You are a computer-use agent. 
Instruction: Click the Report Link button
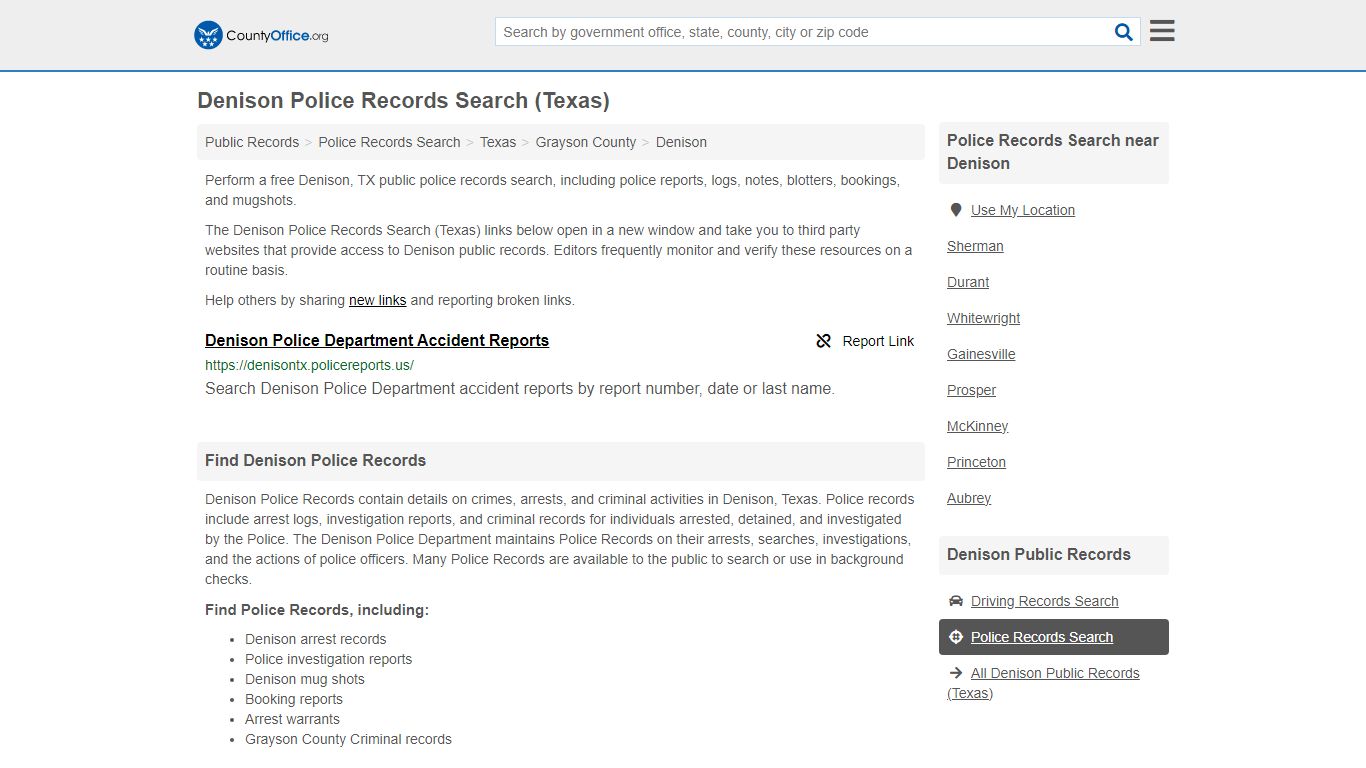tap(865, 341)
